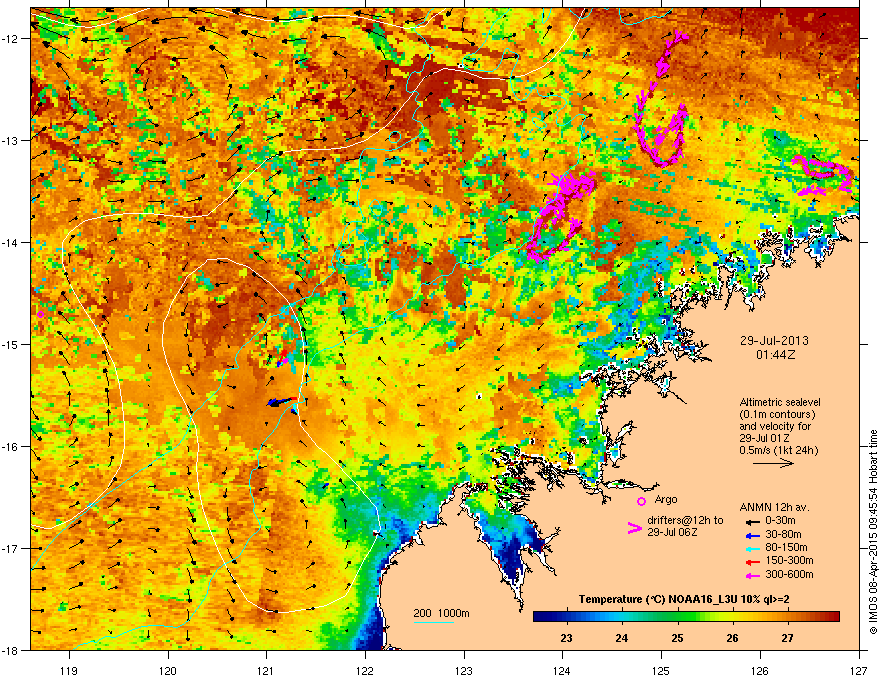Click the 'Altimetric sealevel' caption line
The height and width of the screenshot is (680, 880).
pos(780,402)
